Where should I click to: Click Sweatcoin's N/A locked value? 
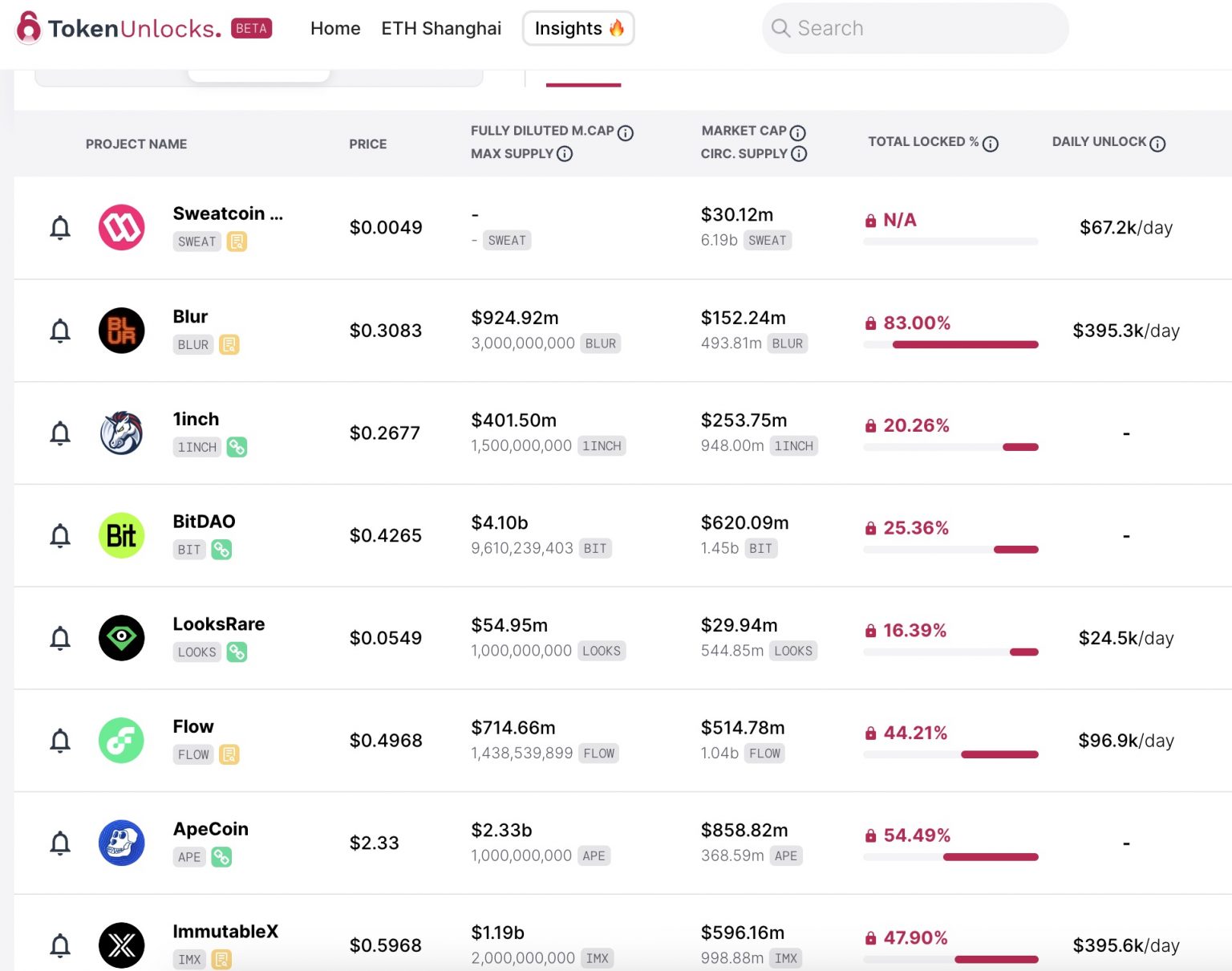point(899,220)
